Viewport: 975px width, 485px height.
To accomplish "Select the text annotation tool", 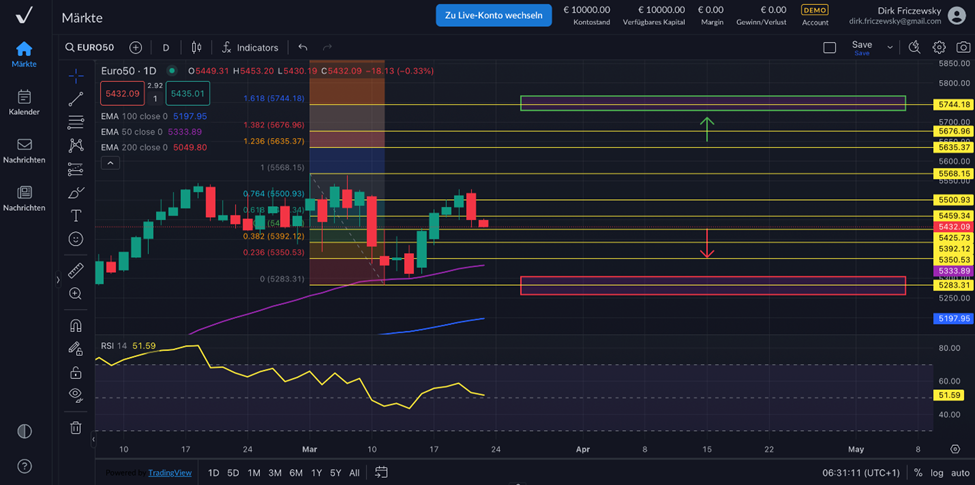I will 76,216.
